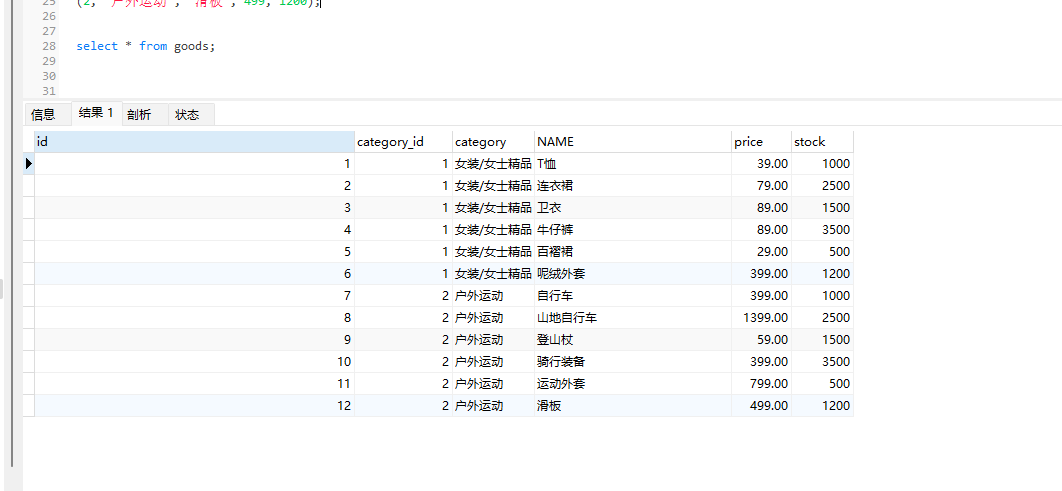The image size is (1062, 491).
Task: Click the price 29.00 cell
Action: click(761, 251)
